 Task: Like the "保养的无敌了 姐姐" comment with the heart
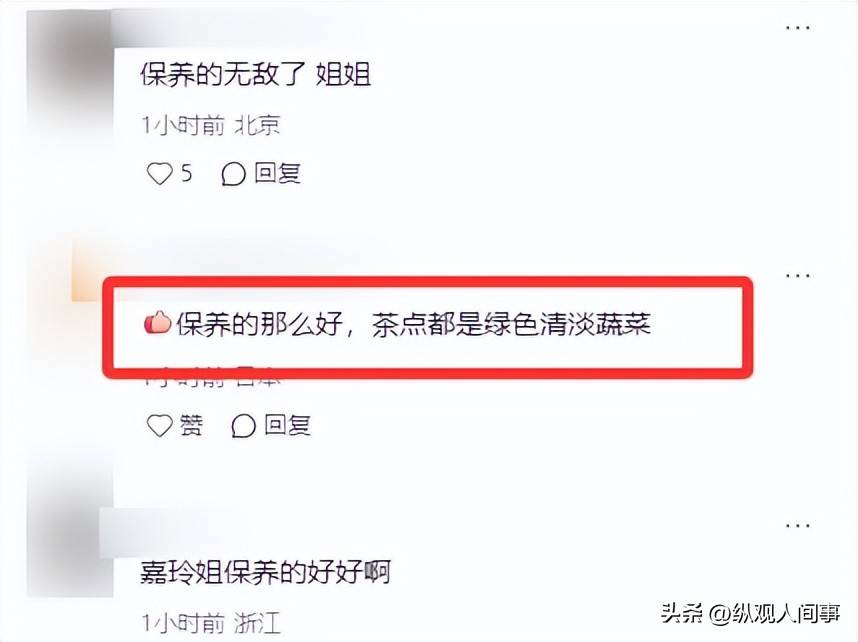(159, 174)
